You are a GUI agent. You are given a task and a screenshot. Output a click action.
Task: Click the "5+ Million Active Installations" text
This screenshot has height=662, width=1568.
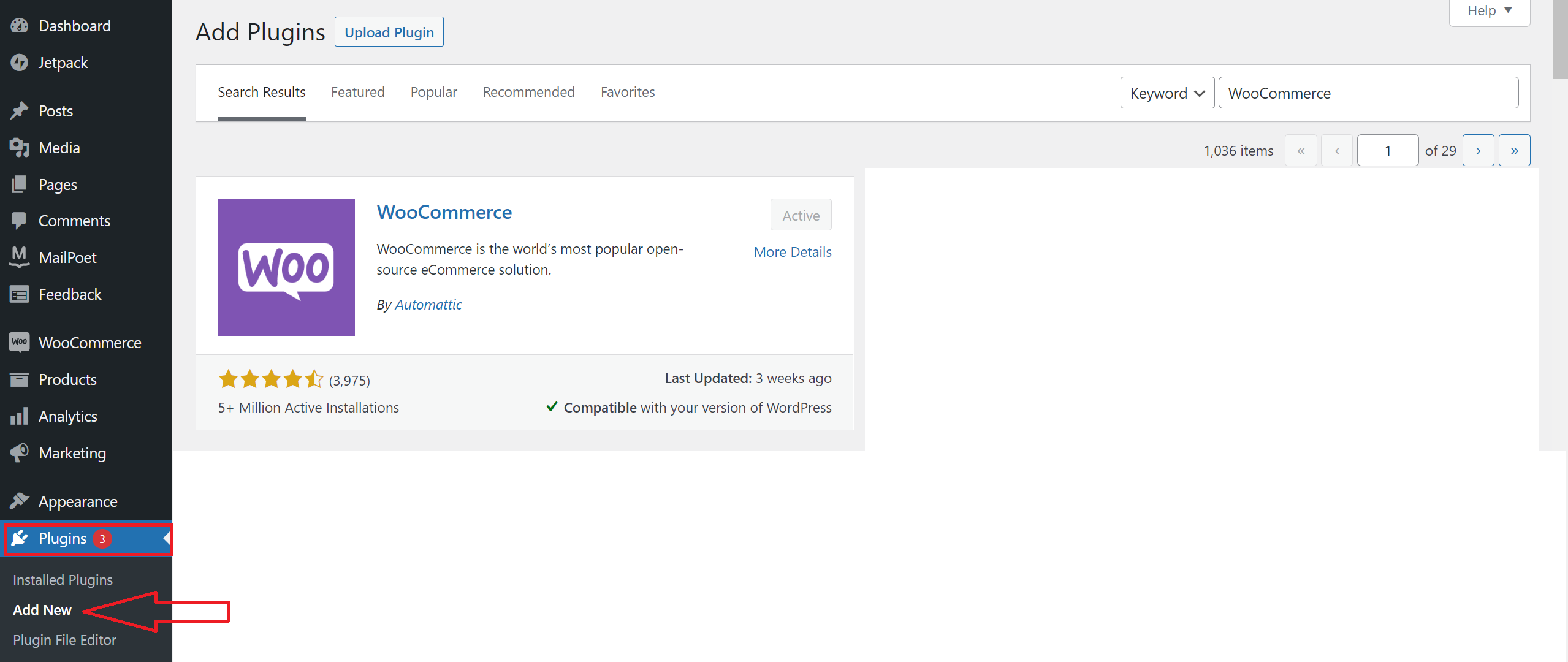tap(308, 408)
